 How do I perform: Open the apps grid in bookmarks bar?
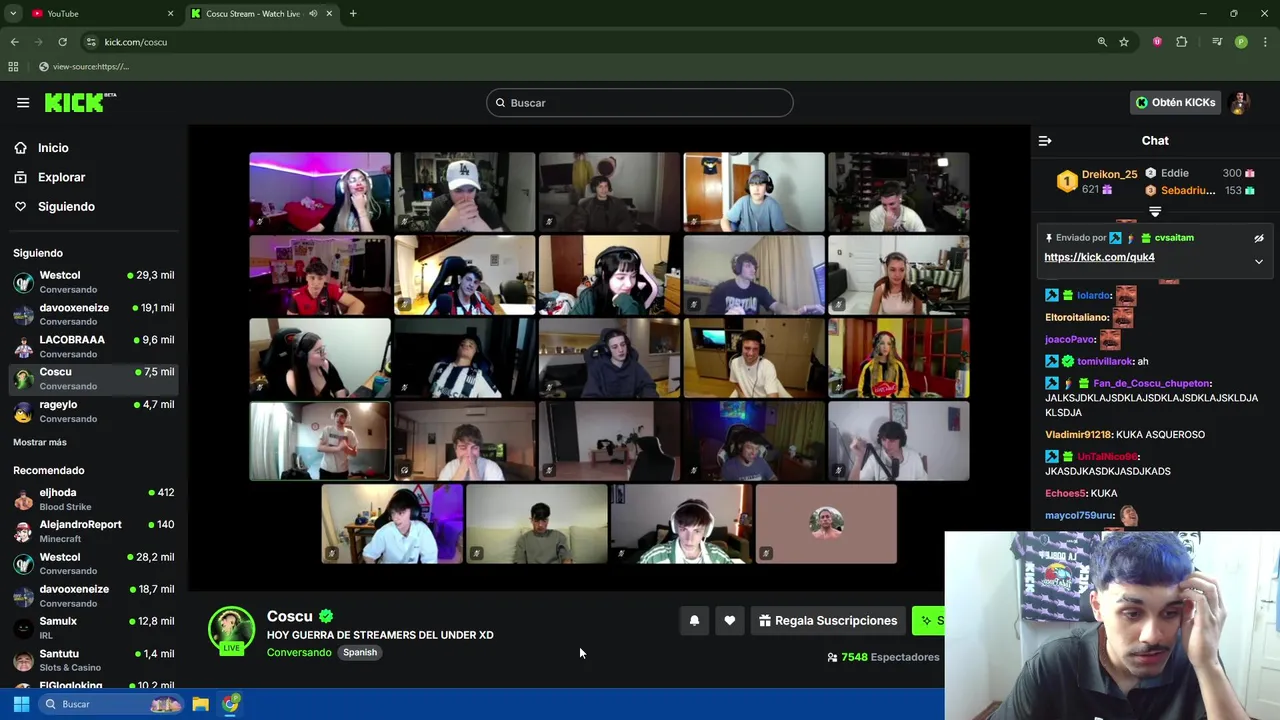pos(13,67)
